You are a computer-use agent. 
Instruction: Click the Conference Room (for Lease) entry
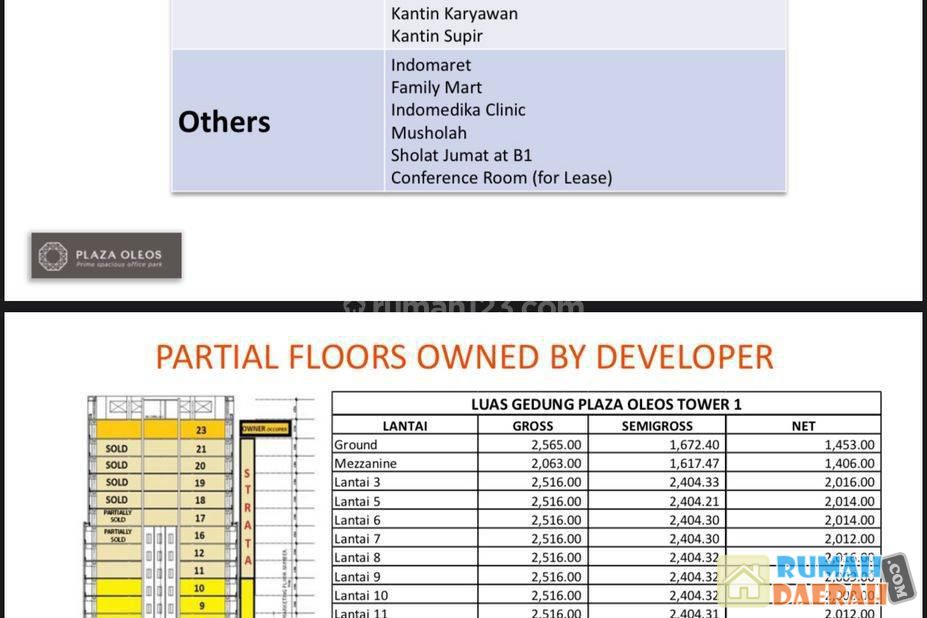pyautogui.click(x=501, y=178)
